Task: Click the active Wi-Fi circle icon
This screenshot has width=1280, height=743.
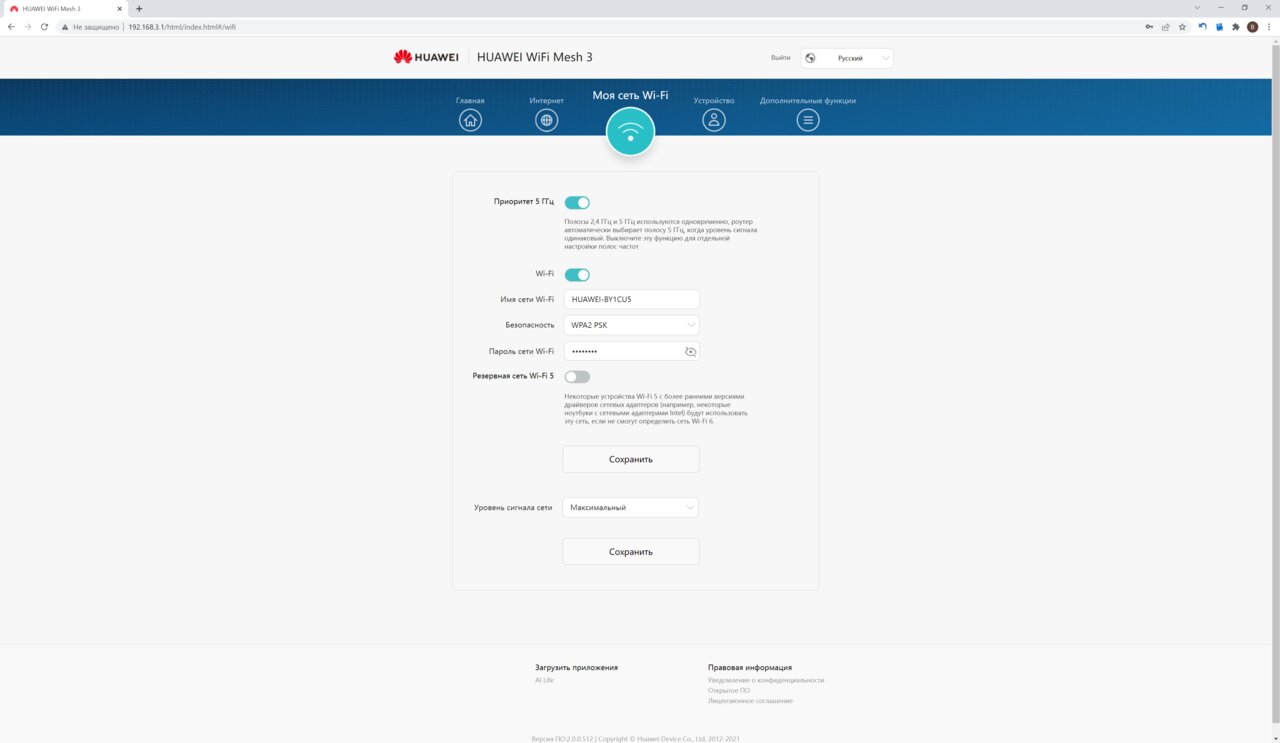Action: pyautogui.click(x=630, y=132)
